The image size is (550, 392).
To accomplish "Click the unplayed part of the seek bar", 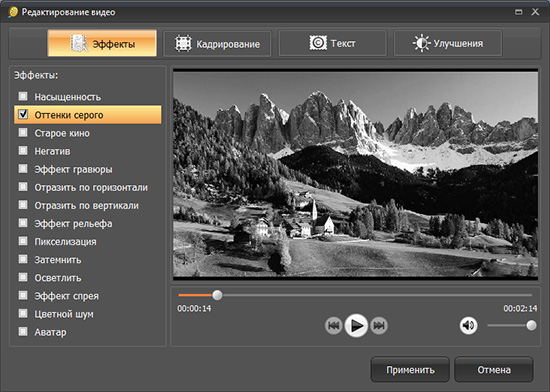I will coord(377,295).
